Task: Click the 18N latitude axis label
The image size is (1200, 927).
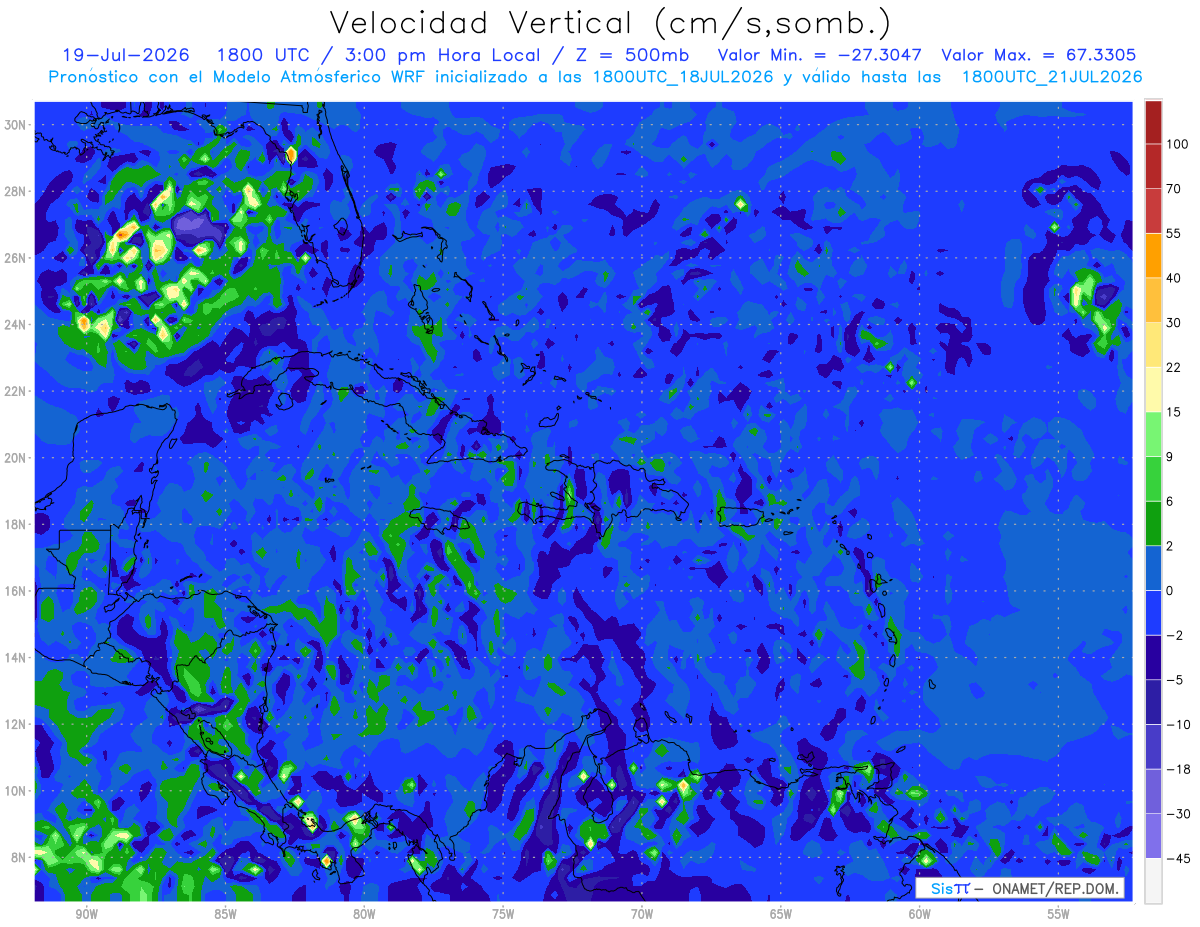Action: 17,524
